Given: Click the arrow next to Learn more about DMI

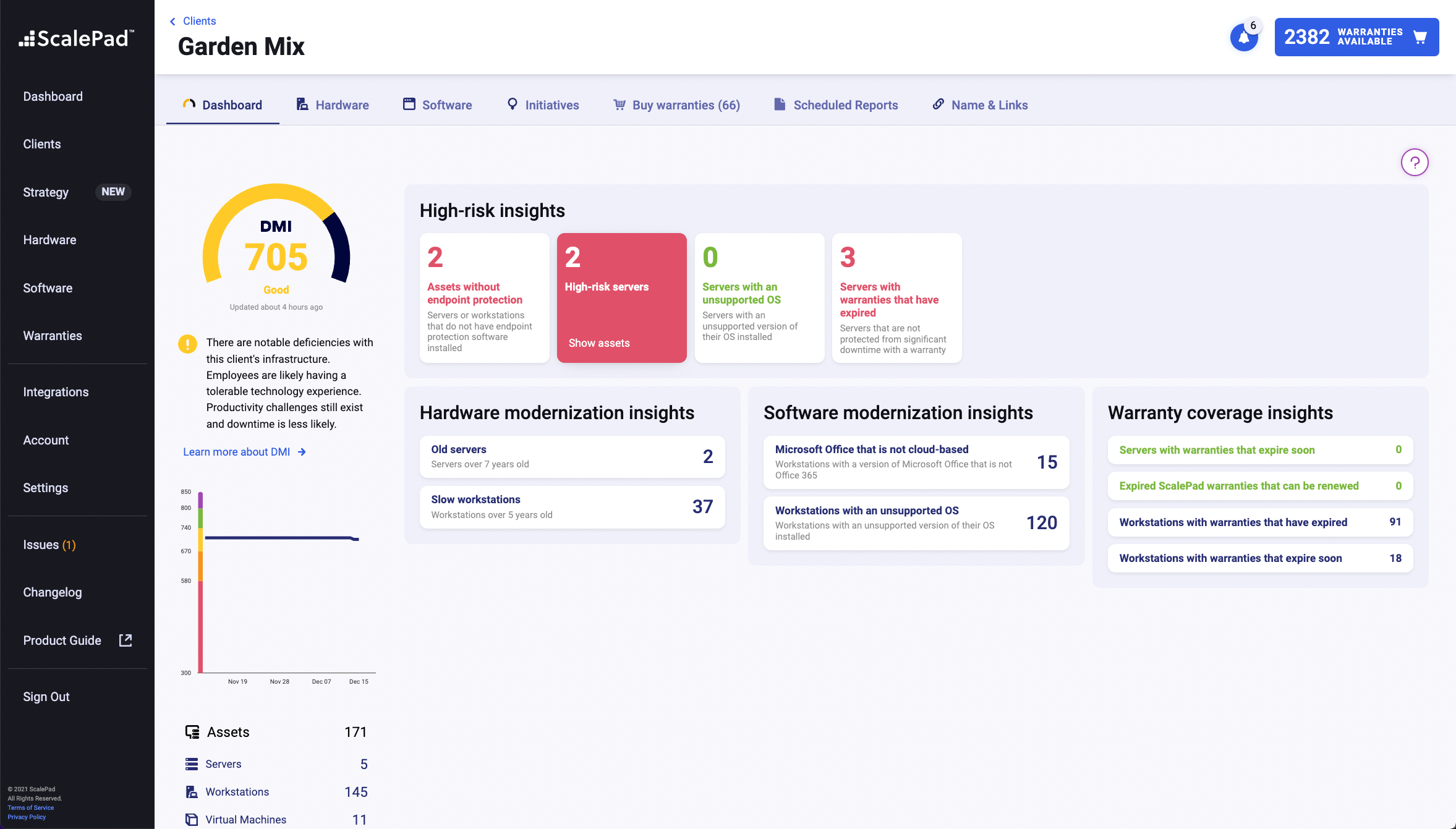Looking at the screenshot, I should pyautogui.click(x=302, y=452).
